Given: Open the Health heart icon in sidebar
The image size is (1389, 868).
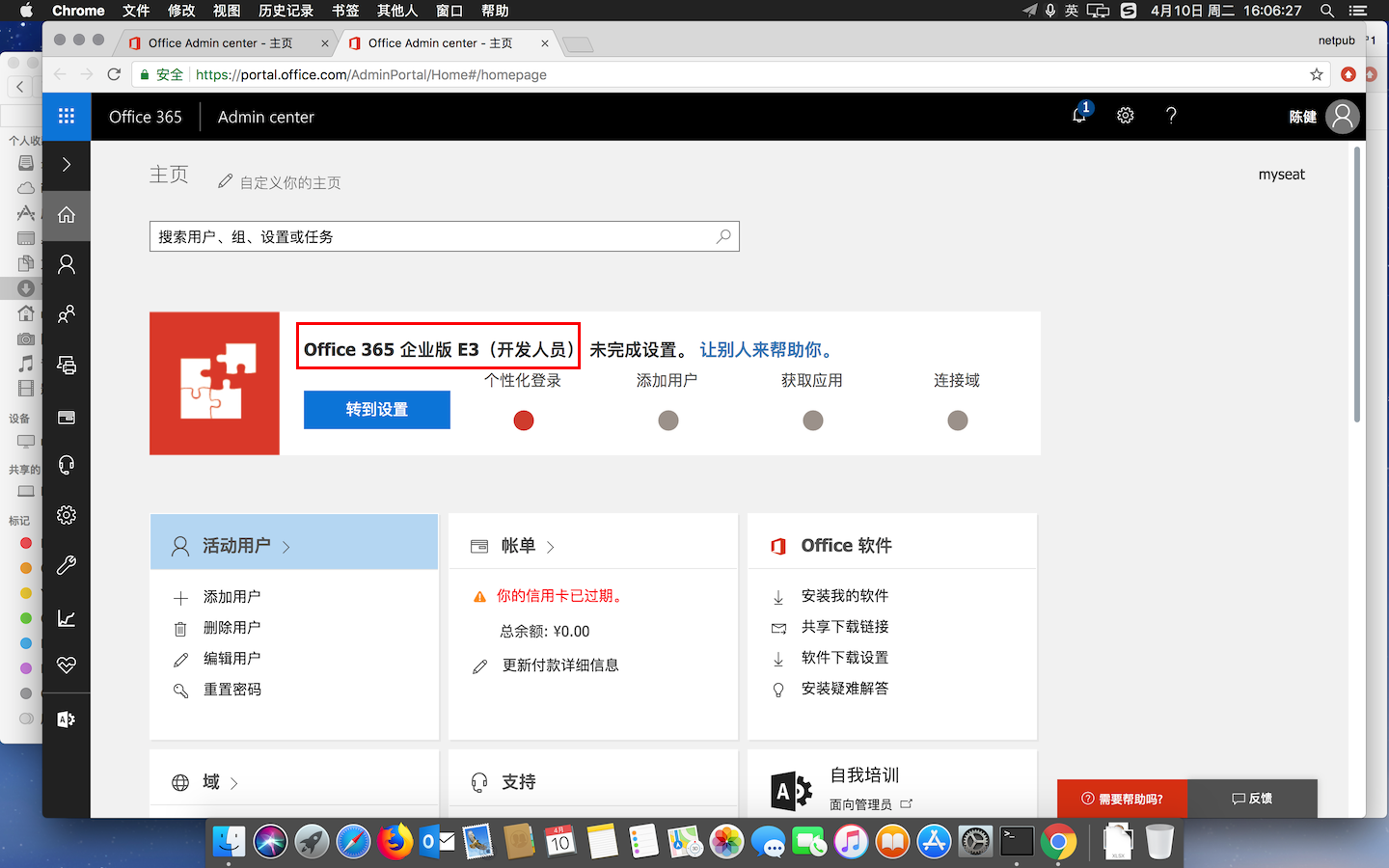Looking at the screenshot, I should click(67, 665).
